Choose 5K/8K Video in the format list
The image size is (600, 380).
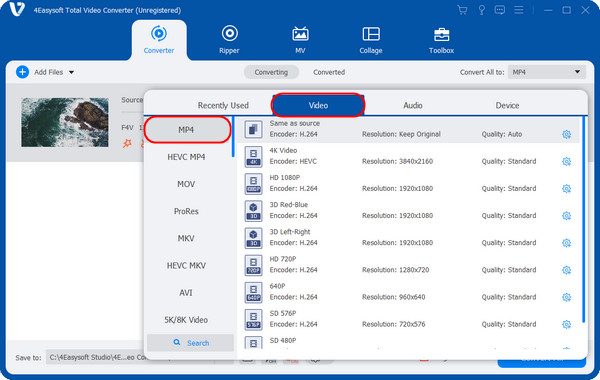pyautogui.click(x=186, y=320)
